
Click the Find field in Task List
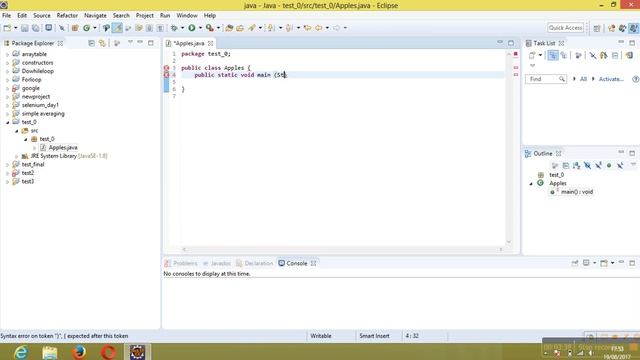coord(546,79)
